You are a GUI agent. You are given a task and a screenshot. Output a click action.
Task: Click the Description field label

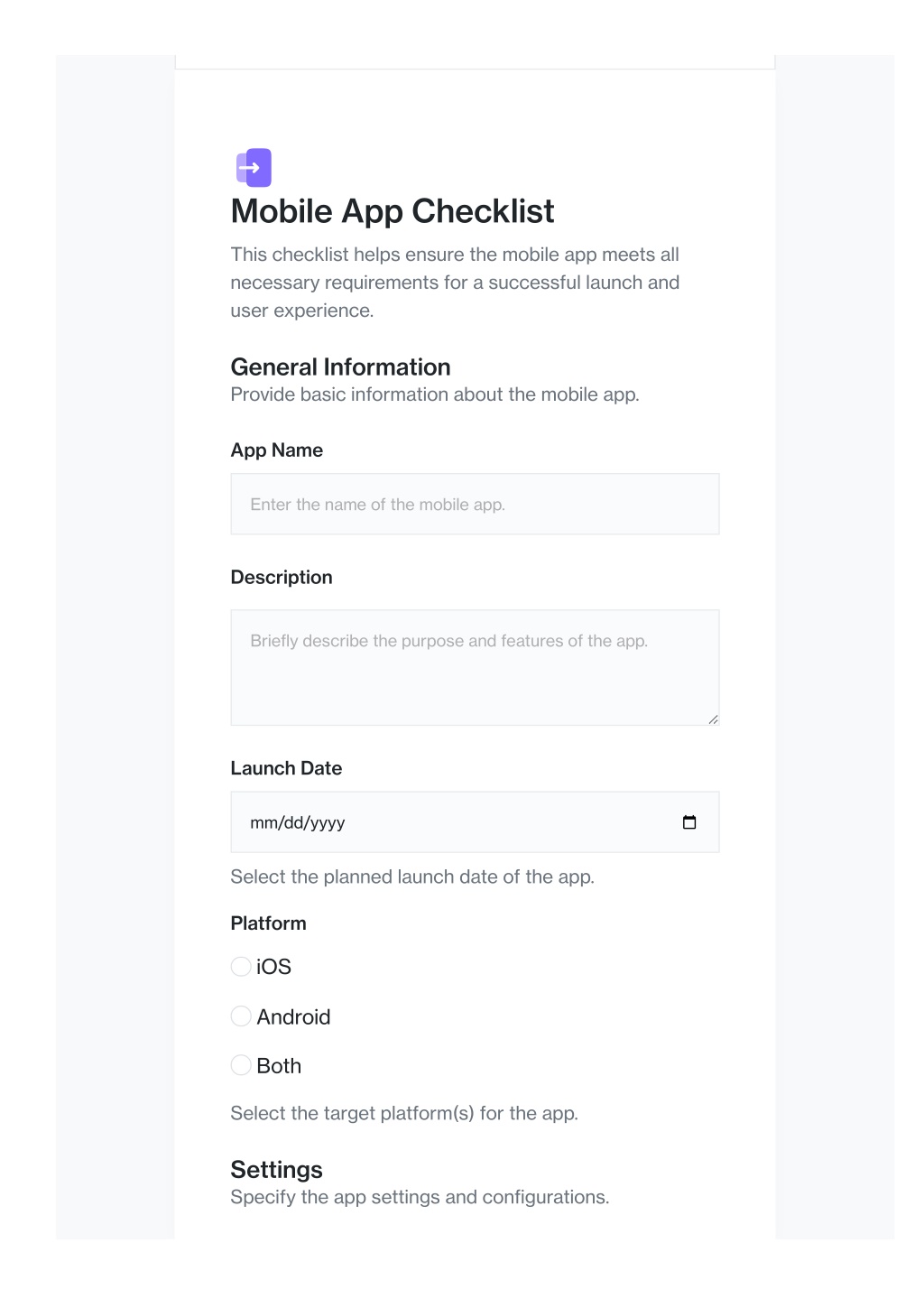click(282, 578)
